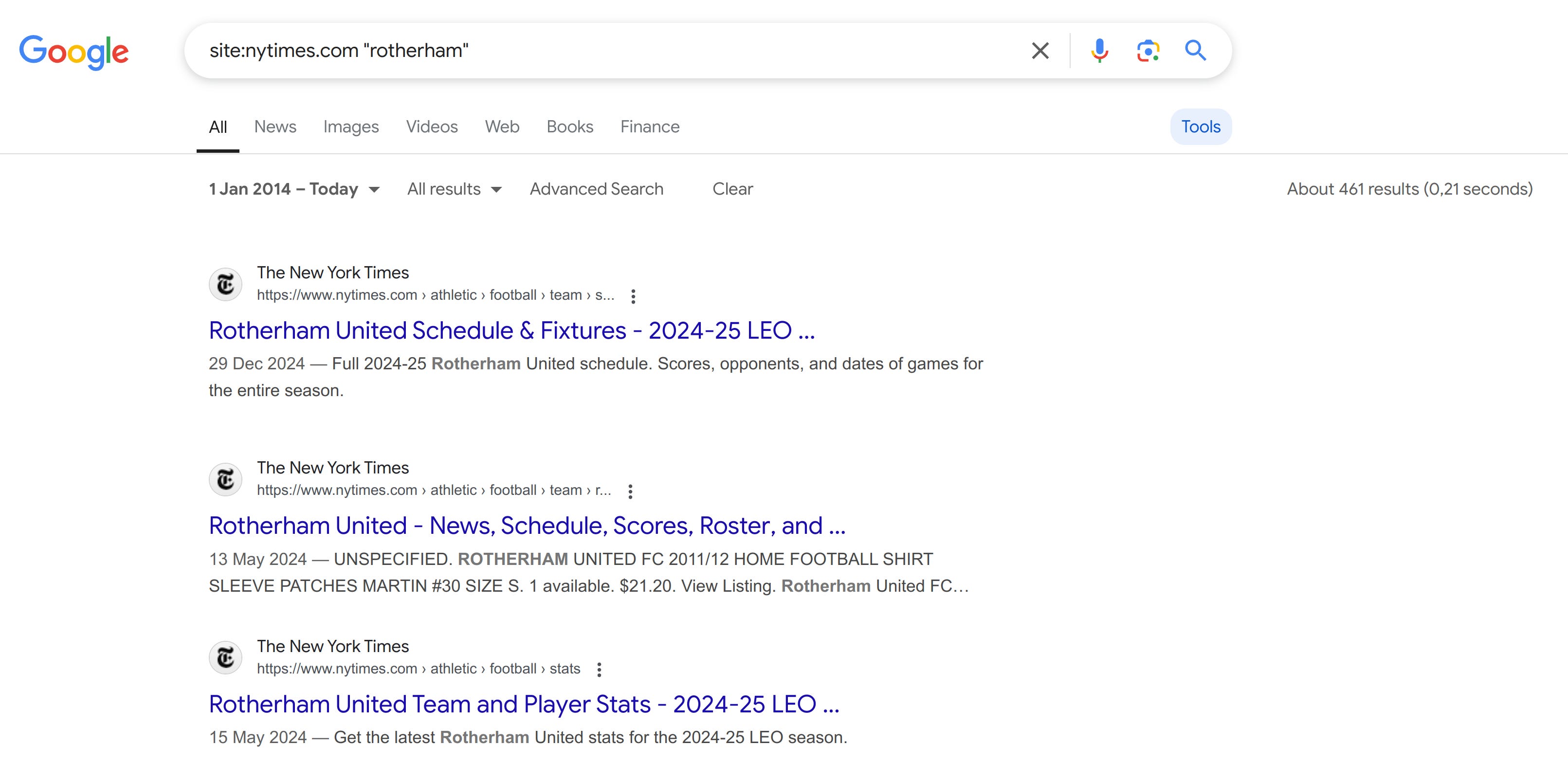The width and height of the screenshot is (1568, 763).
Task: Open the Web tab
Action: click(502, 127)
